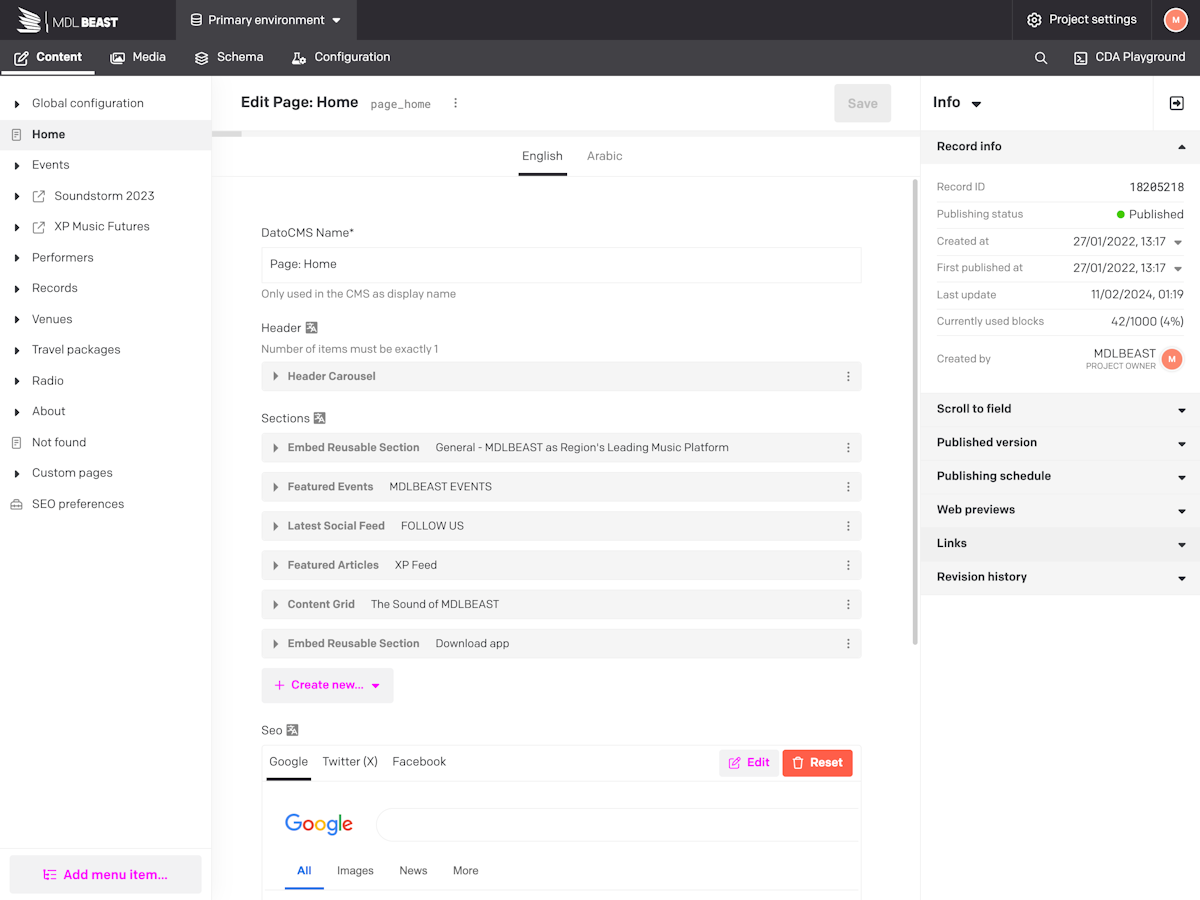1200x900 pixels.
Task: Open the Primary environment dropdown
Action: coord(266,20)
